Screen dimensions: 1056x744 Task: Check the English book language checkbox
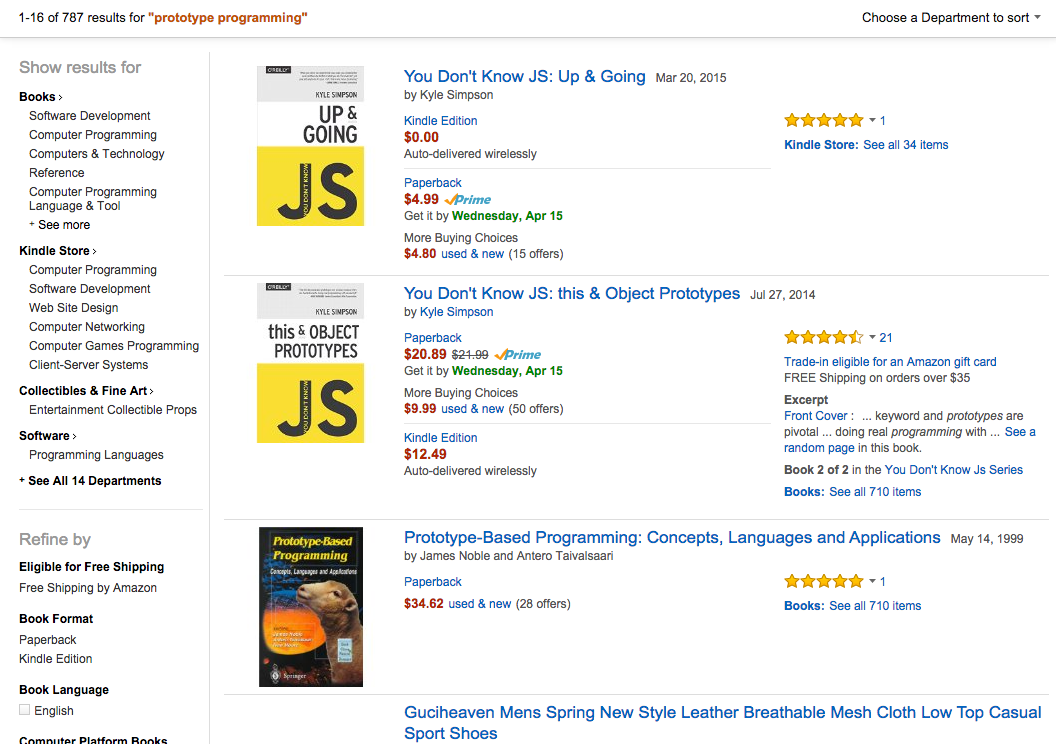[x=25, y=710]
